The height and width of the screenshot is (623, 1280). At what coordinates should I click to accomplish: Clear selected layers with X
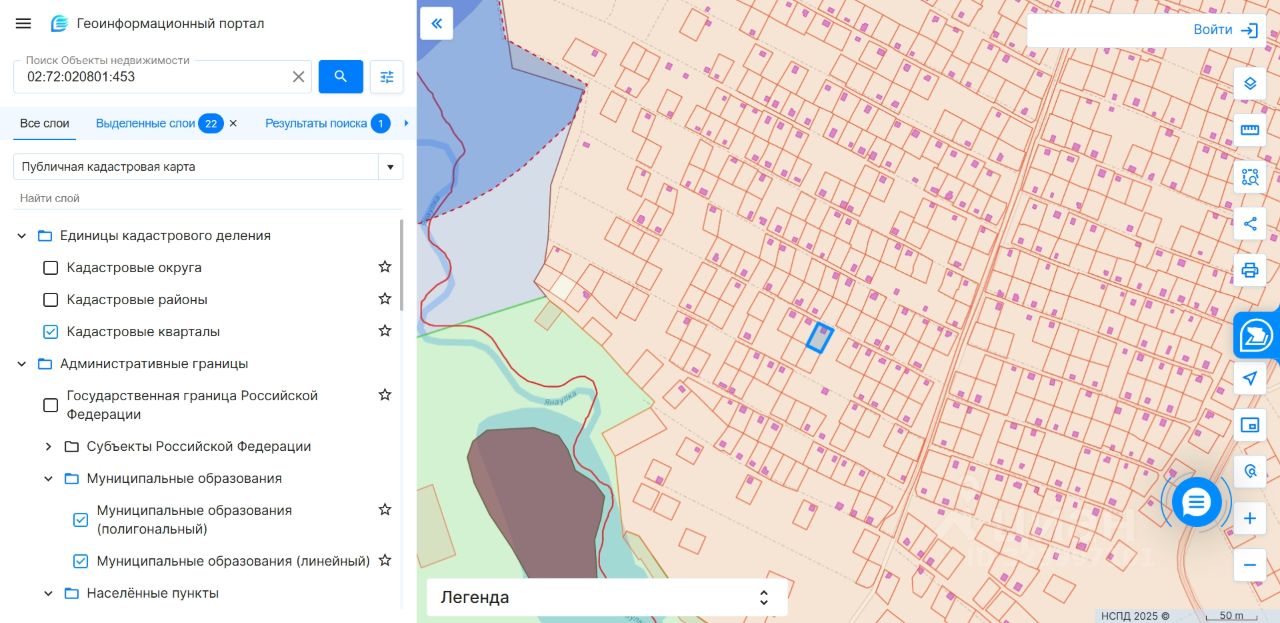[x=233, y=123]
